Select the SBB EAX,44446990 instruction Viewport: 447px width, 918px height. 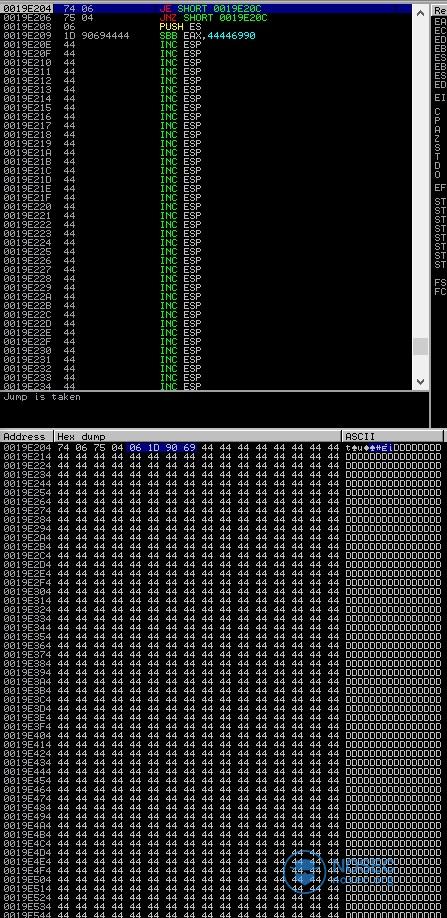[x=206, y=36]
